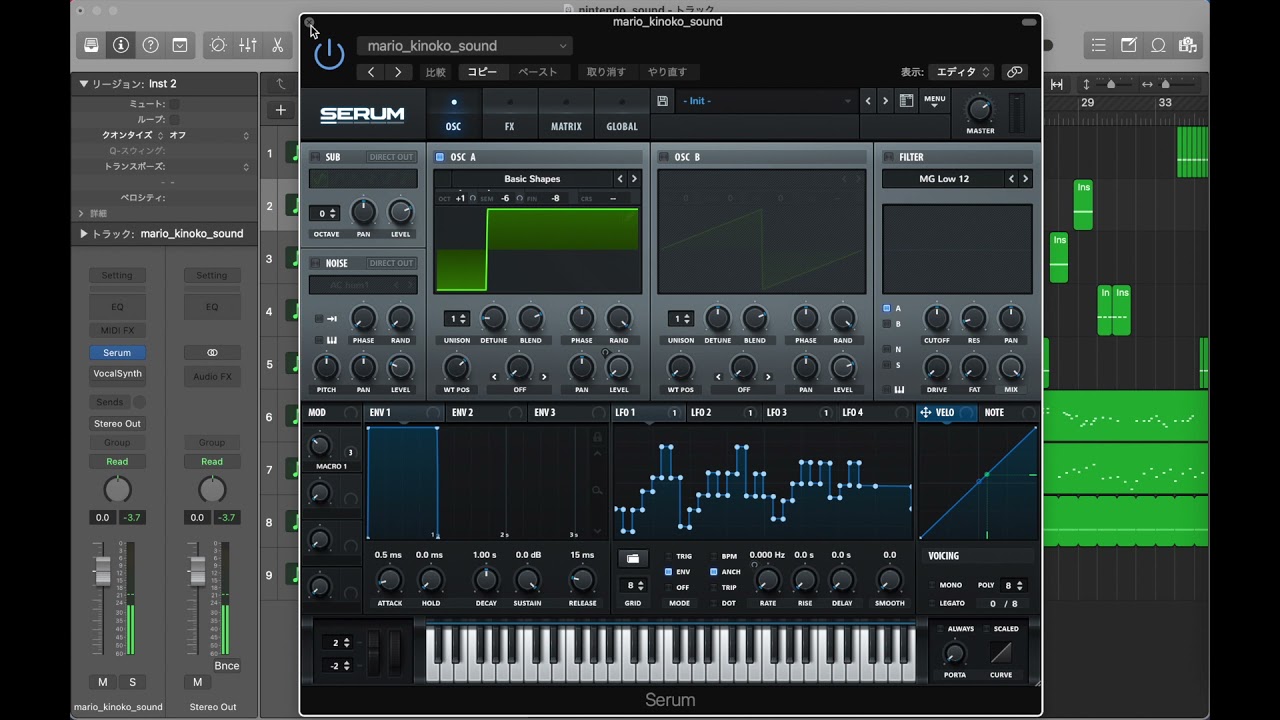Open the LFO shape folder icon
This screenshot has width=1280, height=720.
coord(633,558)
